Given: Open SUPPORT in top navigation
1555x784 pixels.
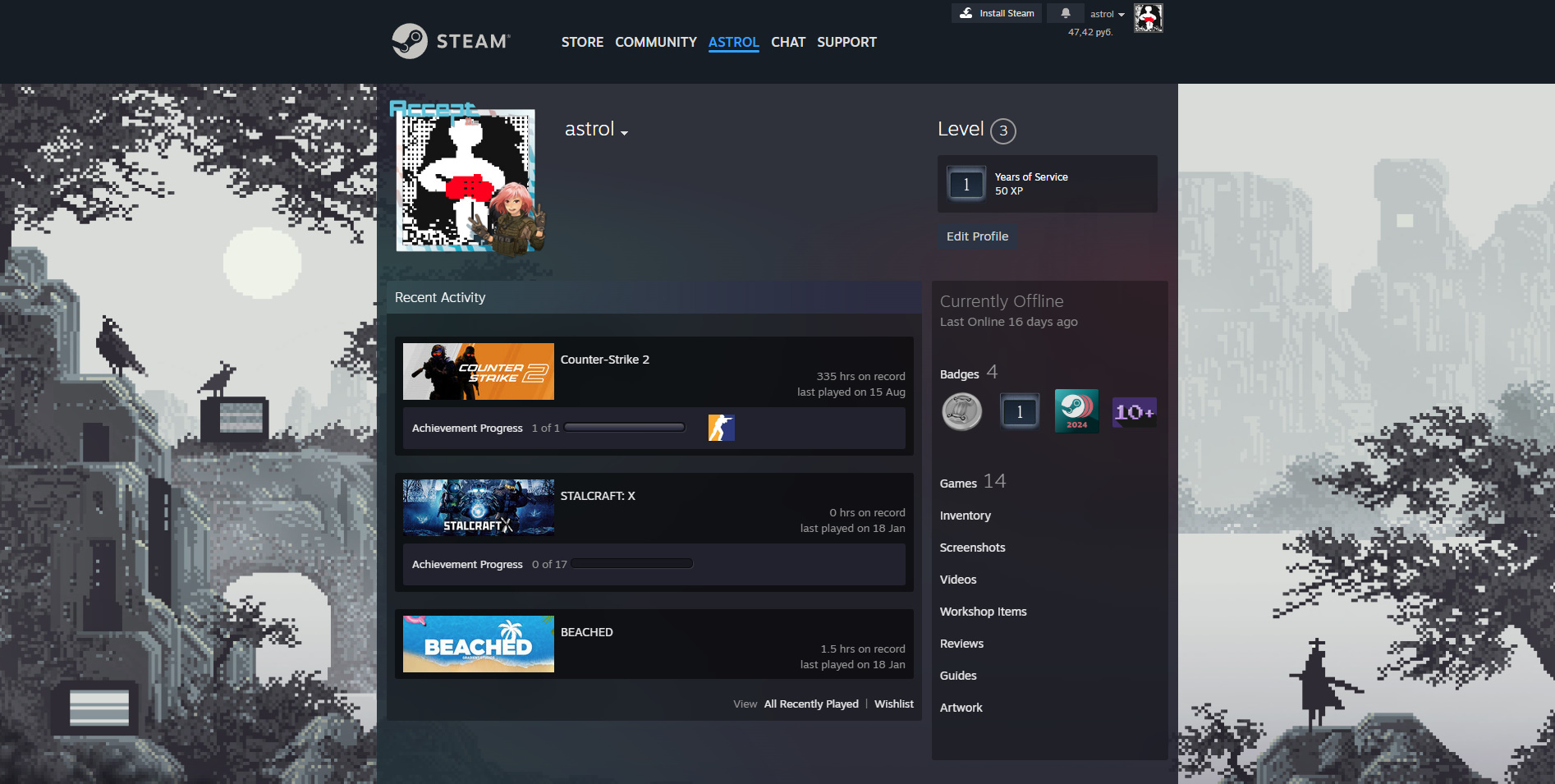Looking at the screenshot, I should [x=846, y=42].
